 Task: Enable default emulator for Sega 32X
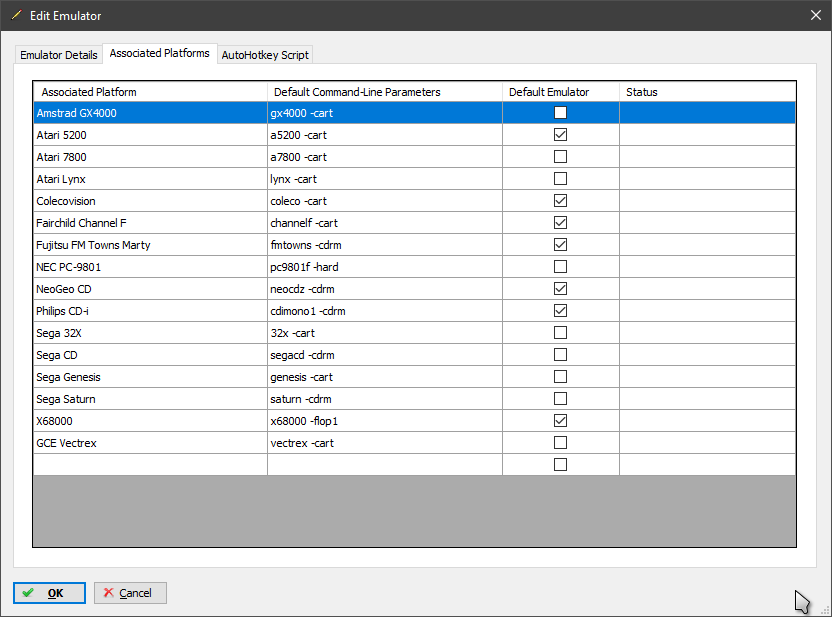(560, 333)
